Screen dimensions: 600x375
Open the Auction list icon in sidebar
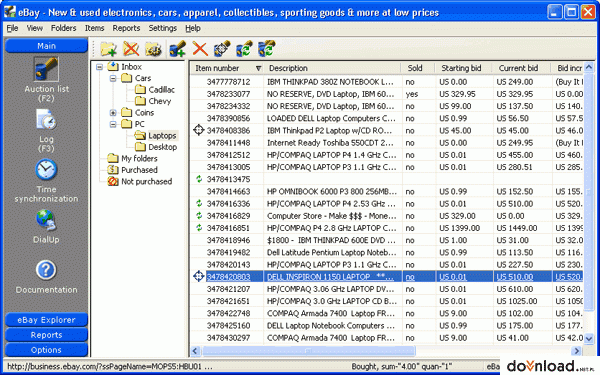(x=46, y=69)
